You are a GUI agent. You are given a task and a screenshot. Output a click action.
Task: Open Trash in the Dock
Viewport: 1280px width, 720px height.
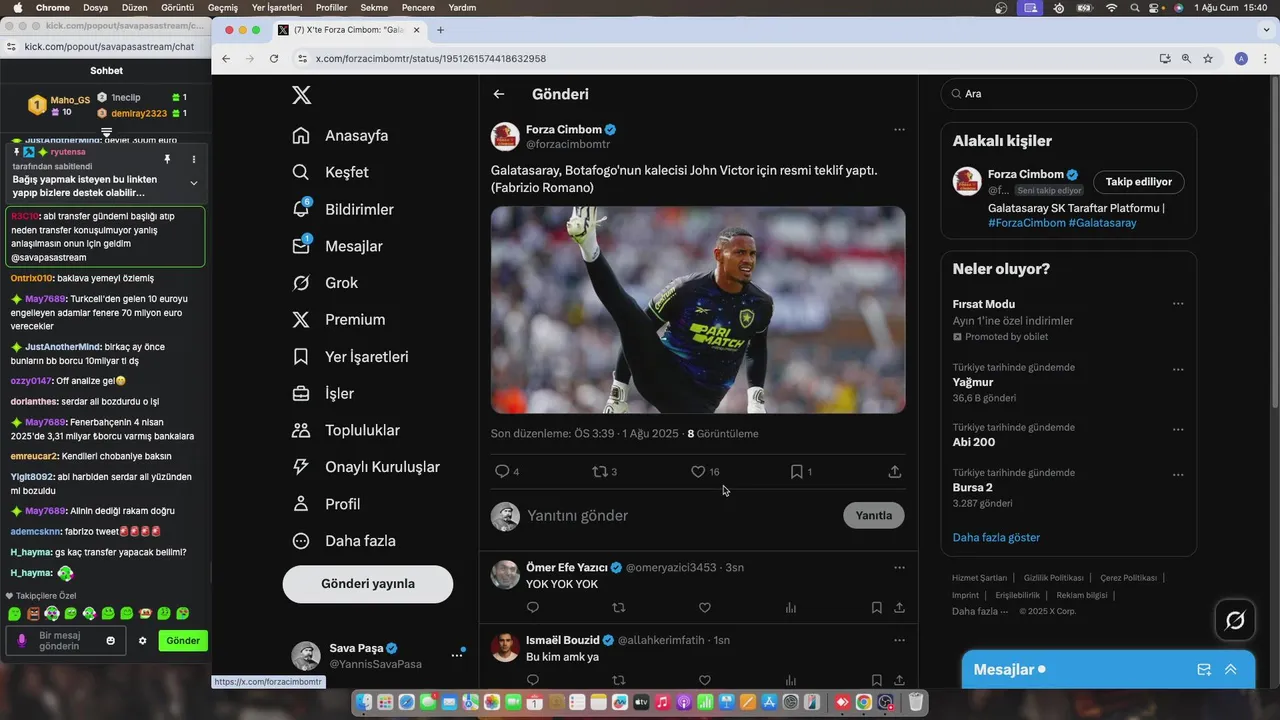click(x=915, y=703)
